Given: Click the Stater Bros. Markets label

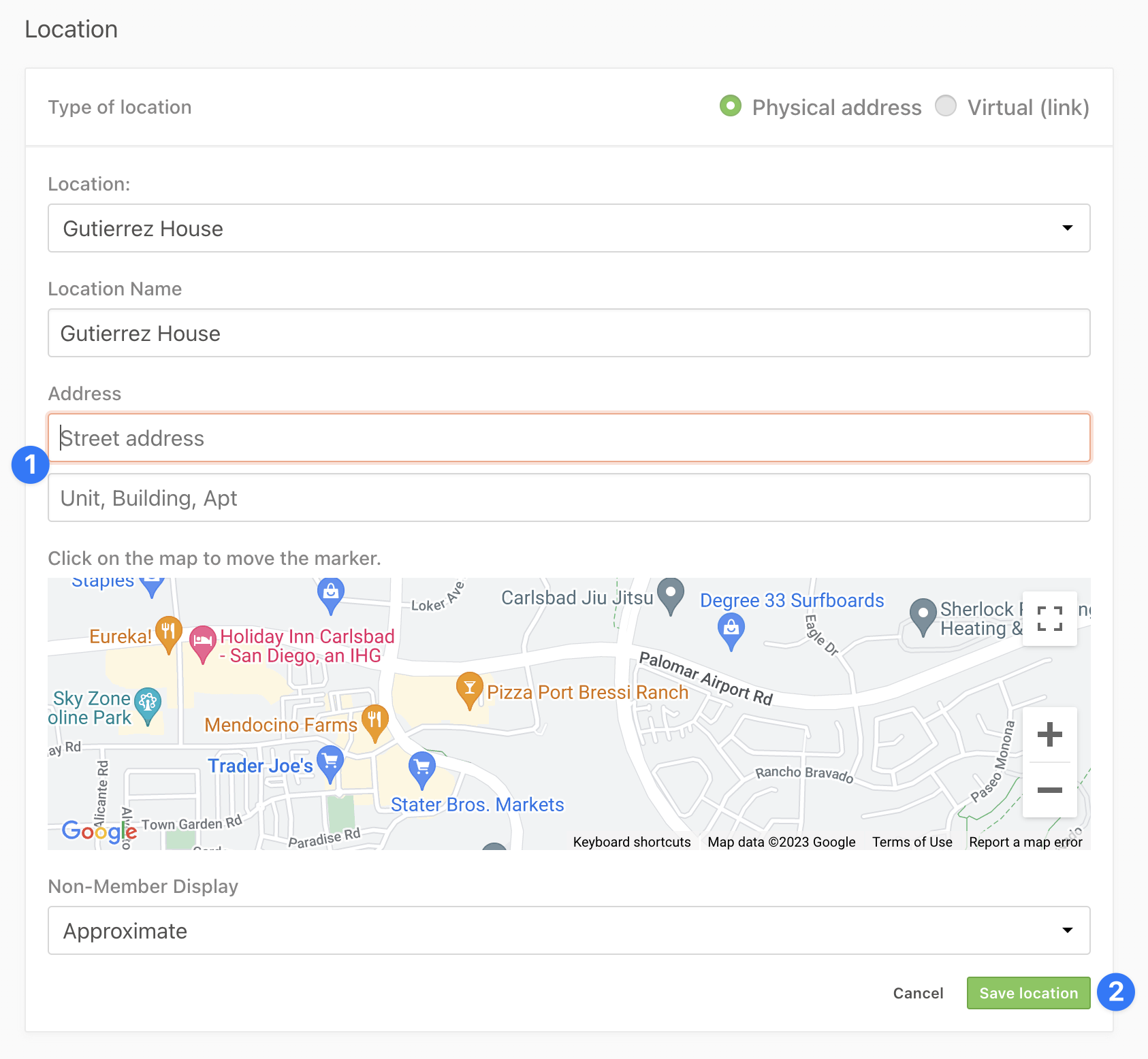Looking at the screenshot, I should [x=477, y=804].
